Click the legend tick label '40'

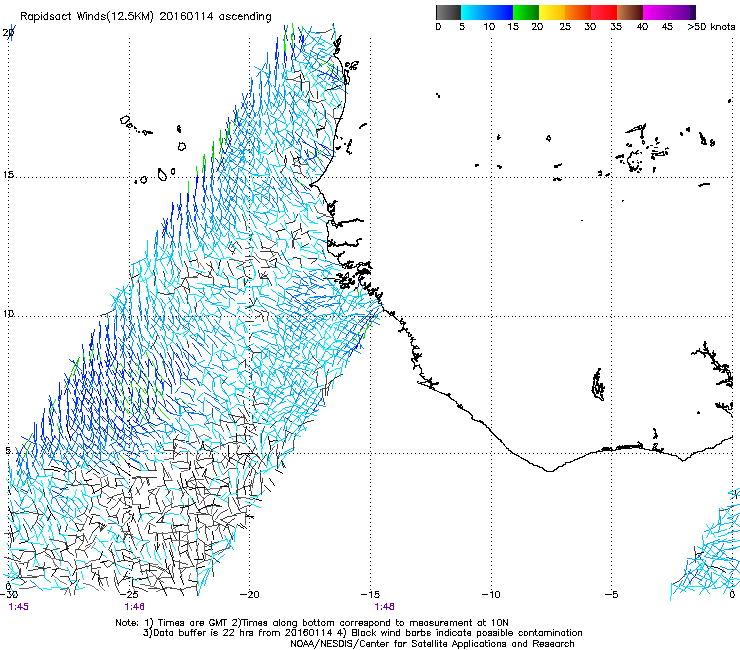point(642,27)
